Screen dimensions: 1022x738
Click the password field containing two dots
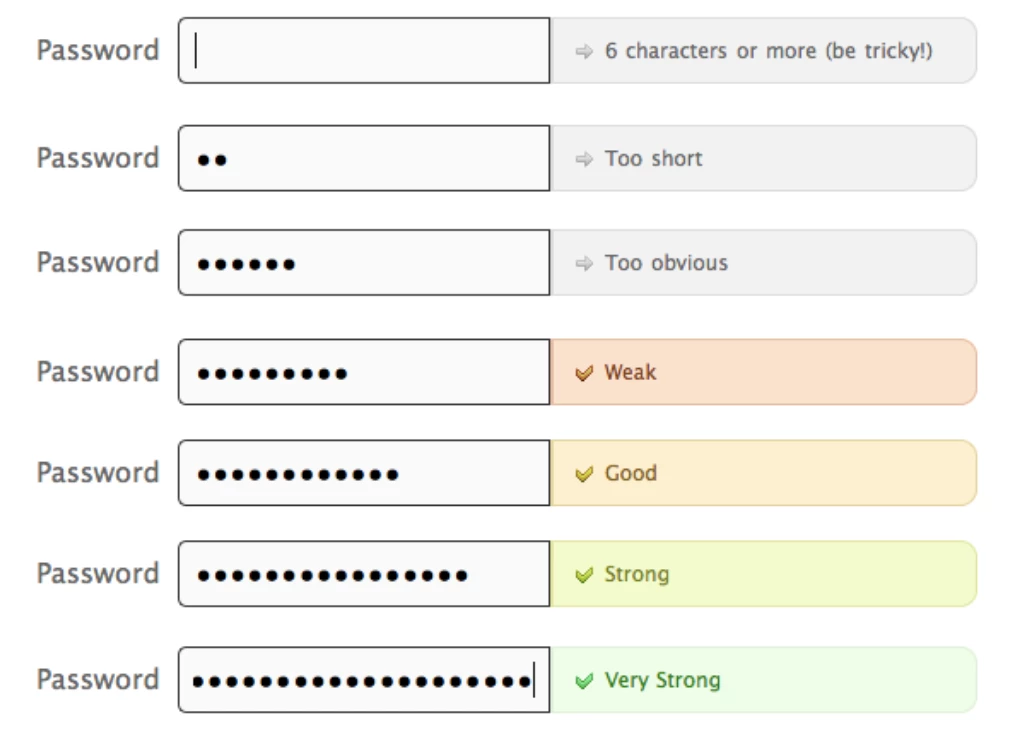[x=364, y=158]
